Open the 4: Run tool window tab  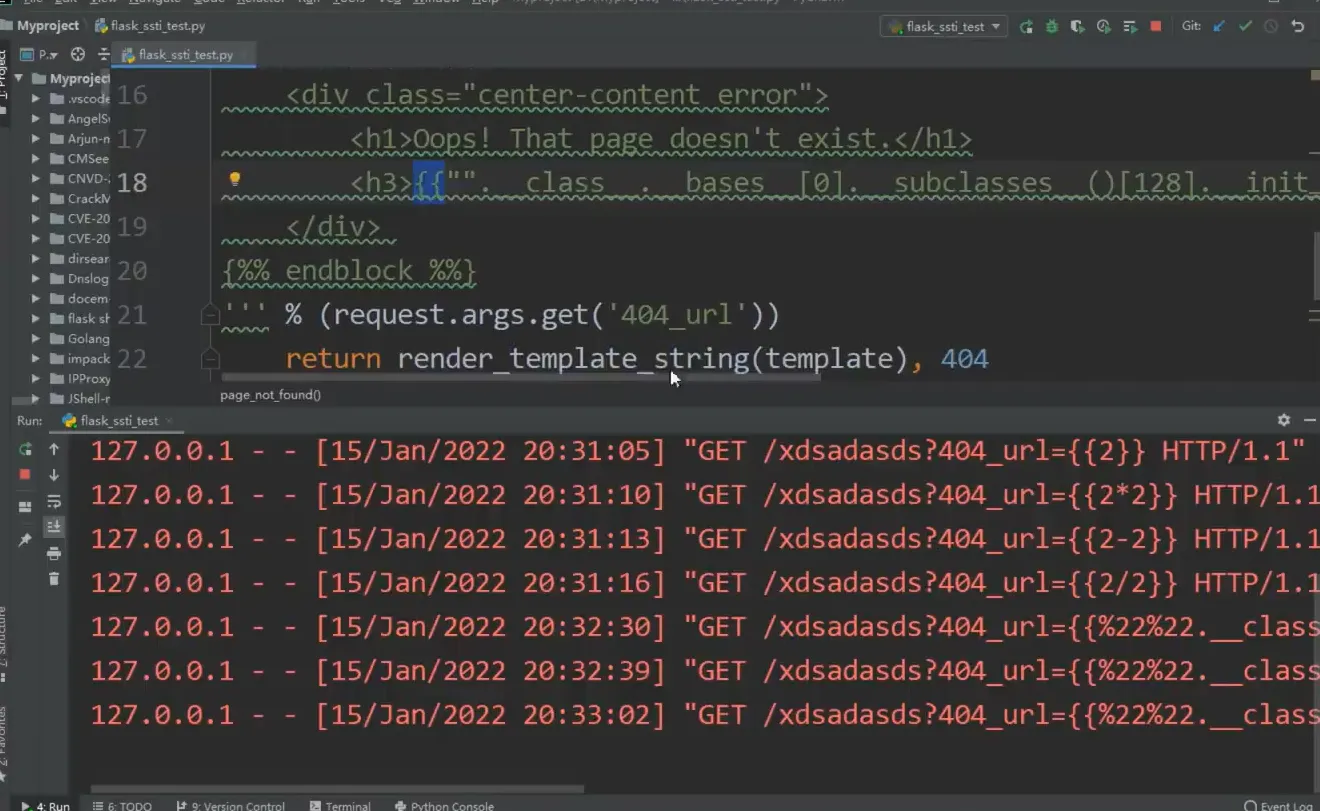point(45,805)
